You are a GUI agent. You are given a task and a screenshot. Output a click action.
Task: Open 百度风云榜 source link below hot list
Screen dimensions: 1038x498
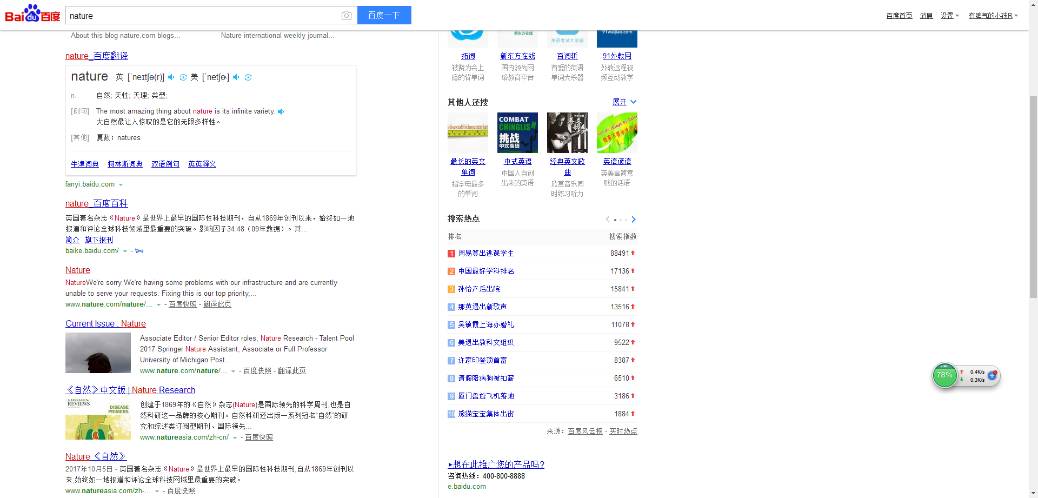point(585,431)
